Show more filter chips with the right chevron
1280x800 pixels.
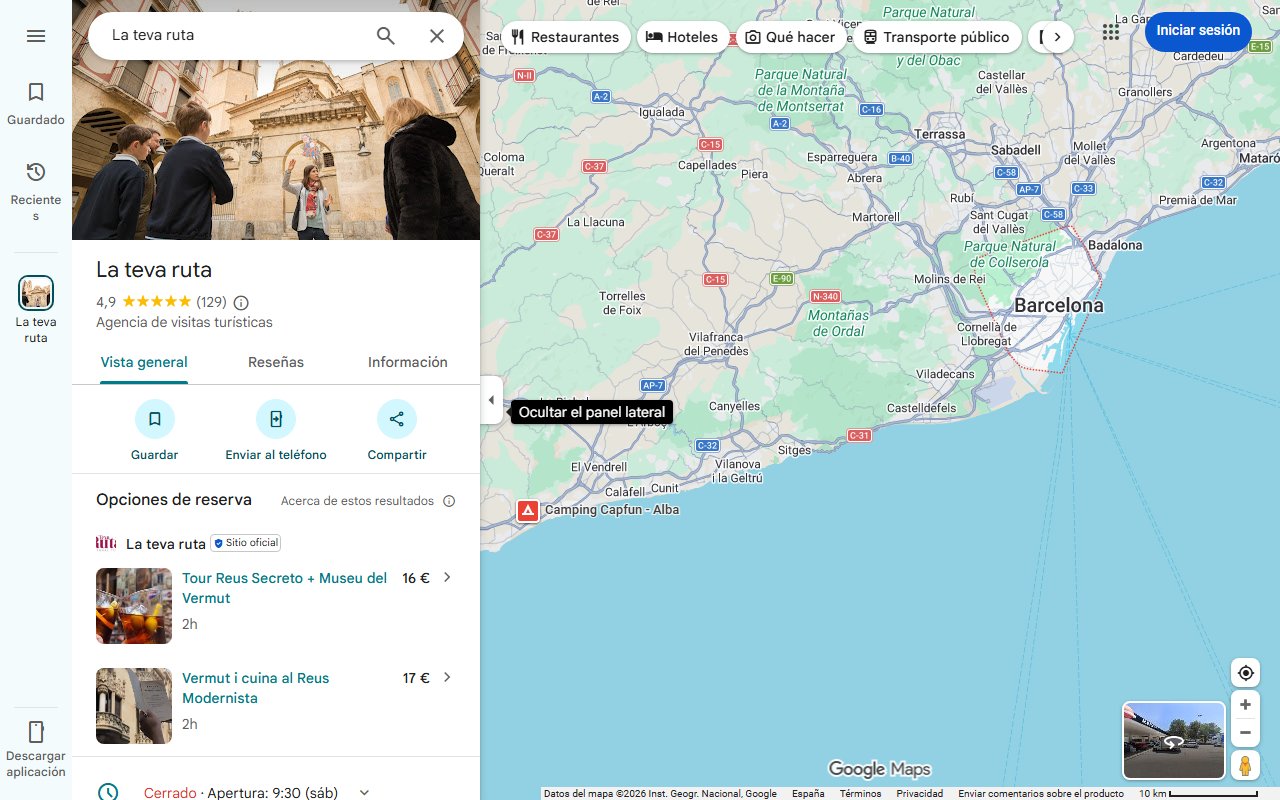[1057, 35]
